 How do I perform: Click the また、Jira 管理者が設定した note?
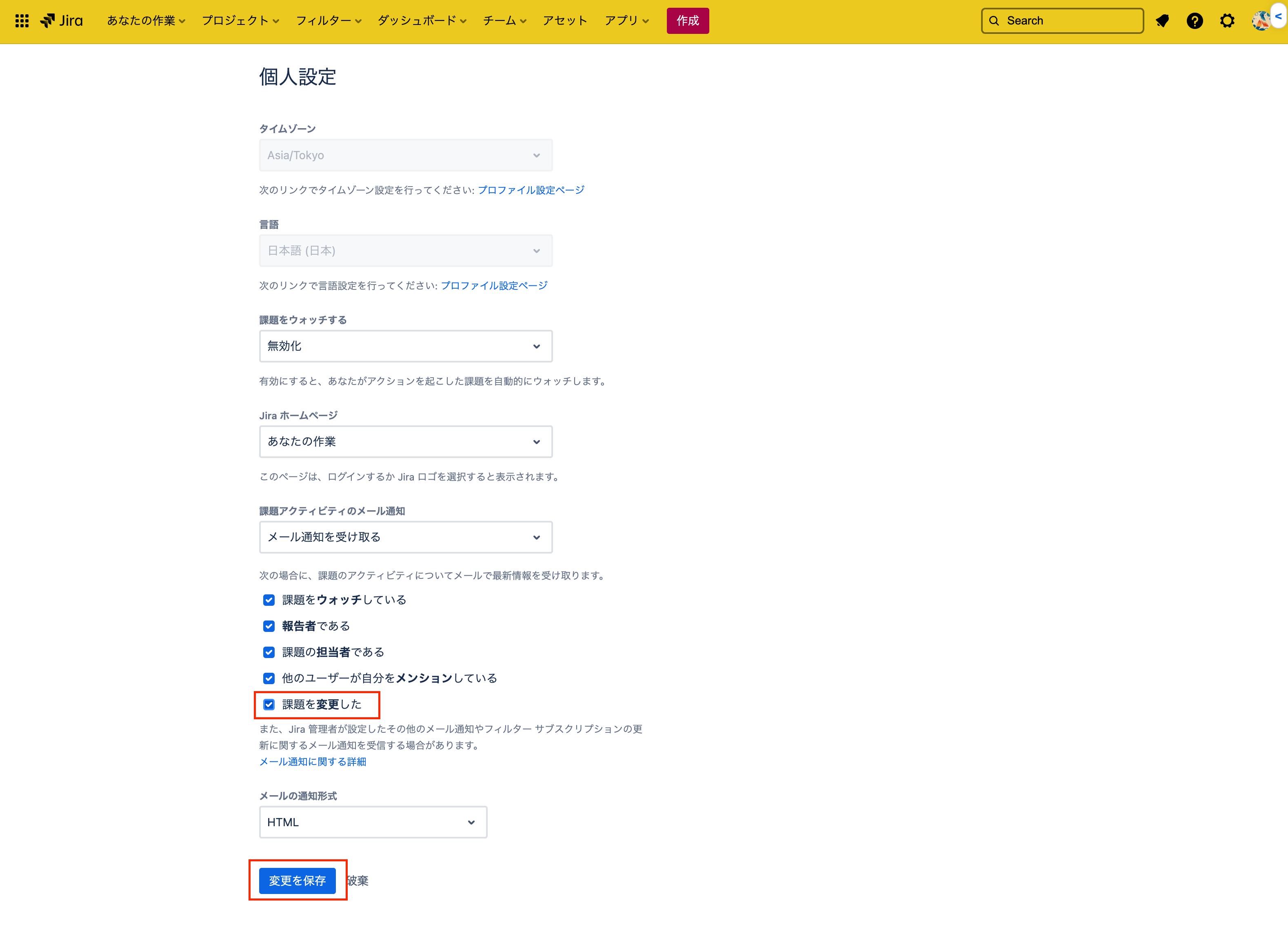click(x=451, y=737)
